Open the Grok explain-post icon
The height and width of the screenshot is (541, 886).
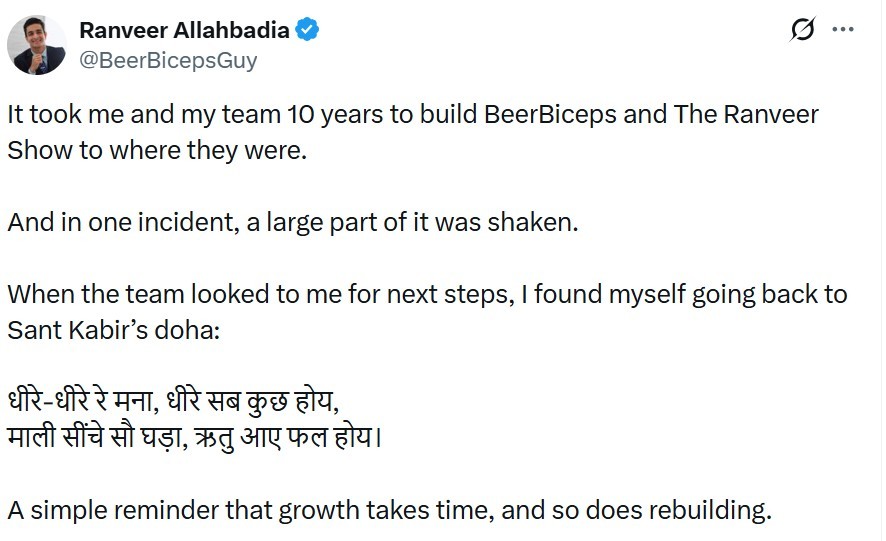pos(802,30)
